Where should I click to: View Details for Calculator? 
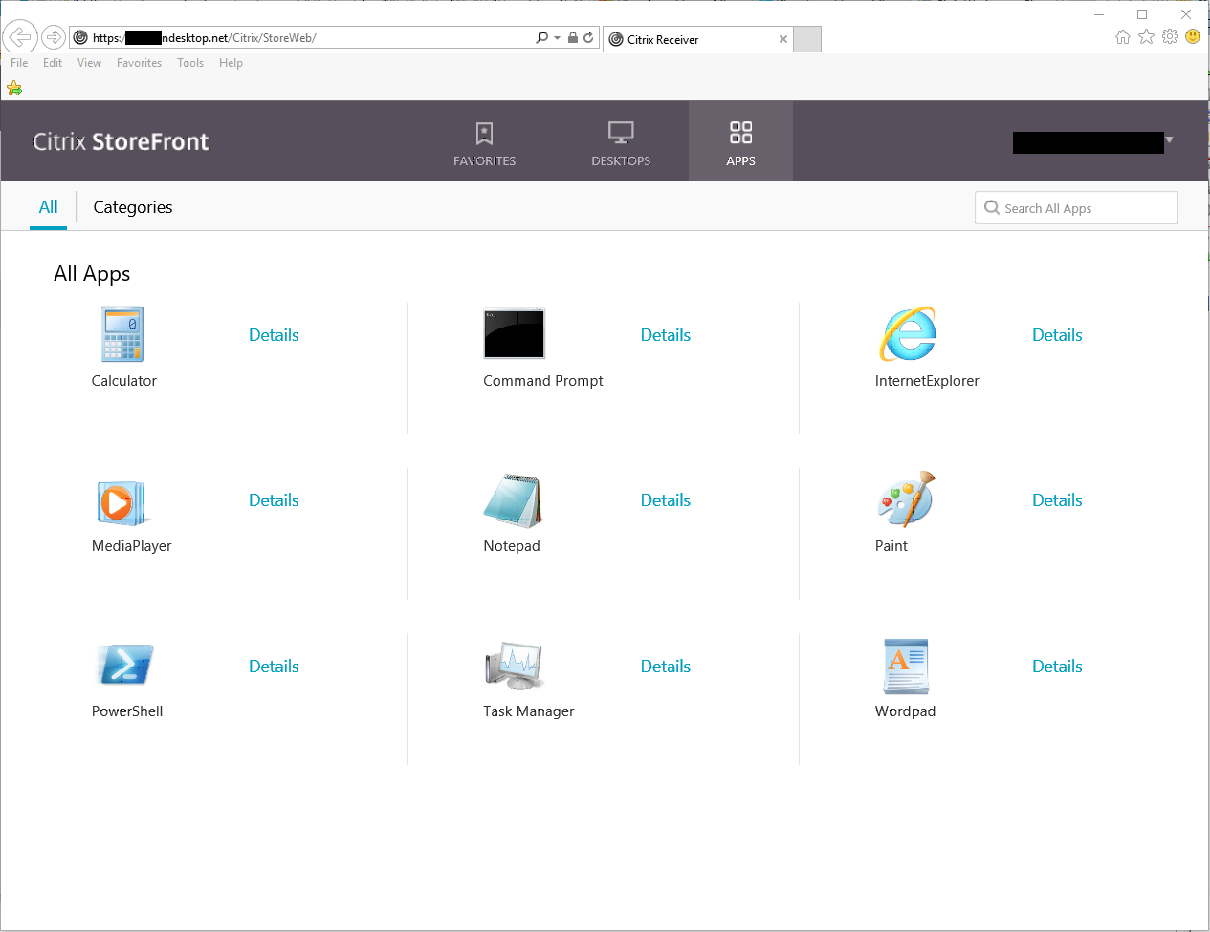[x=274, y=335]
